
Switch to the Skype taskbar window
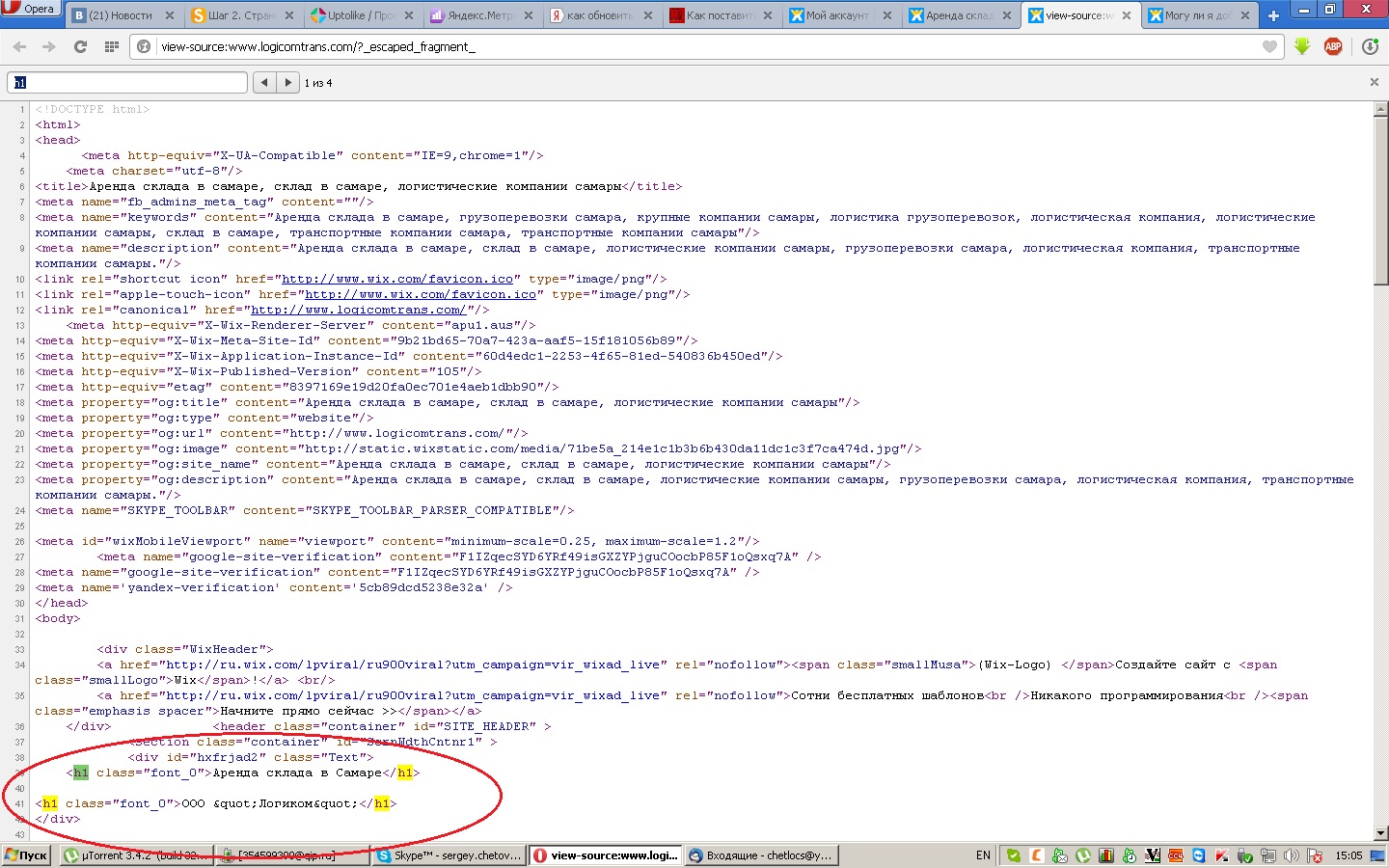point(449,854)
